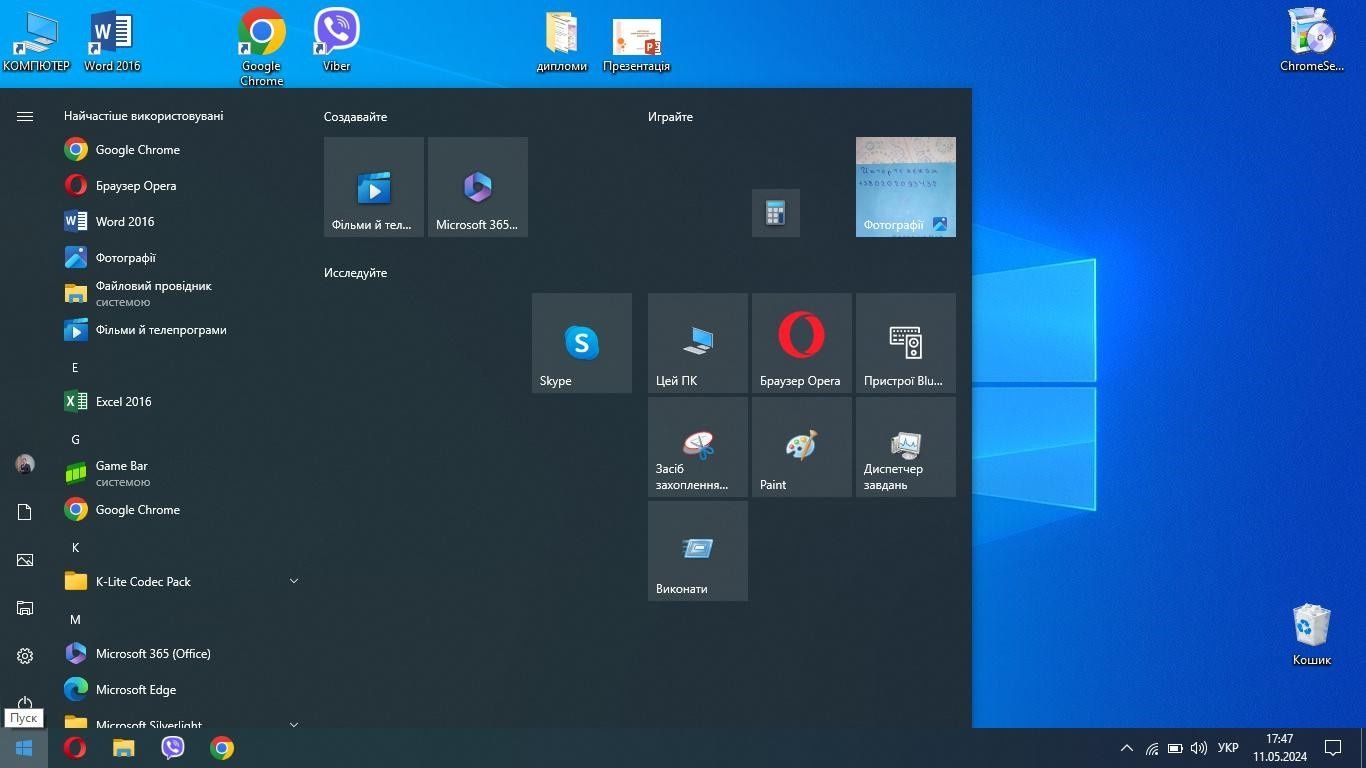
Task: Click the Создавайте tile group header
Action: [355, 117]
